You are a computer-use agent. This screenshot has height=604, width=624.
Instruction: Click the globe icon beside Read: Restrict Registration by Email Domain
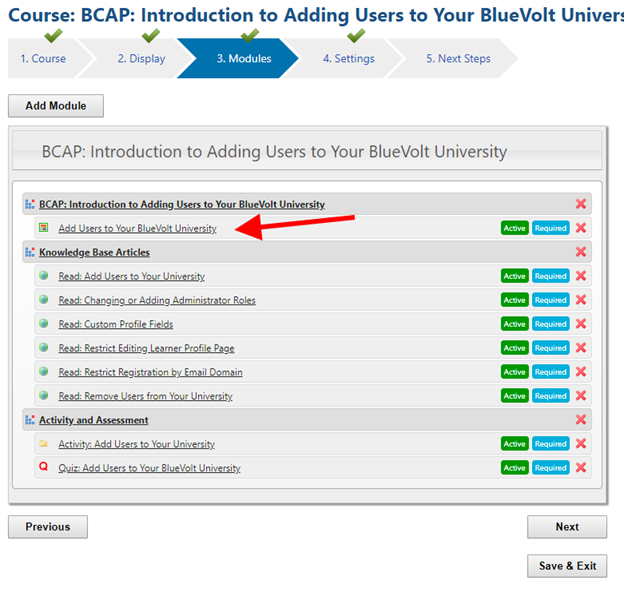pyautogui.click(x=44, y=371)
